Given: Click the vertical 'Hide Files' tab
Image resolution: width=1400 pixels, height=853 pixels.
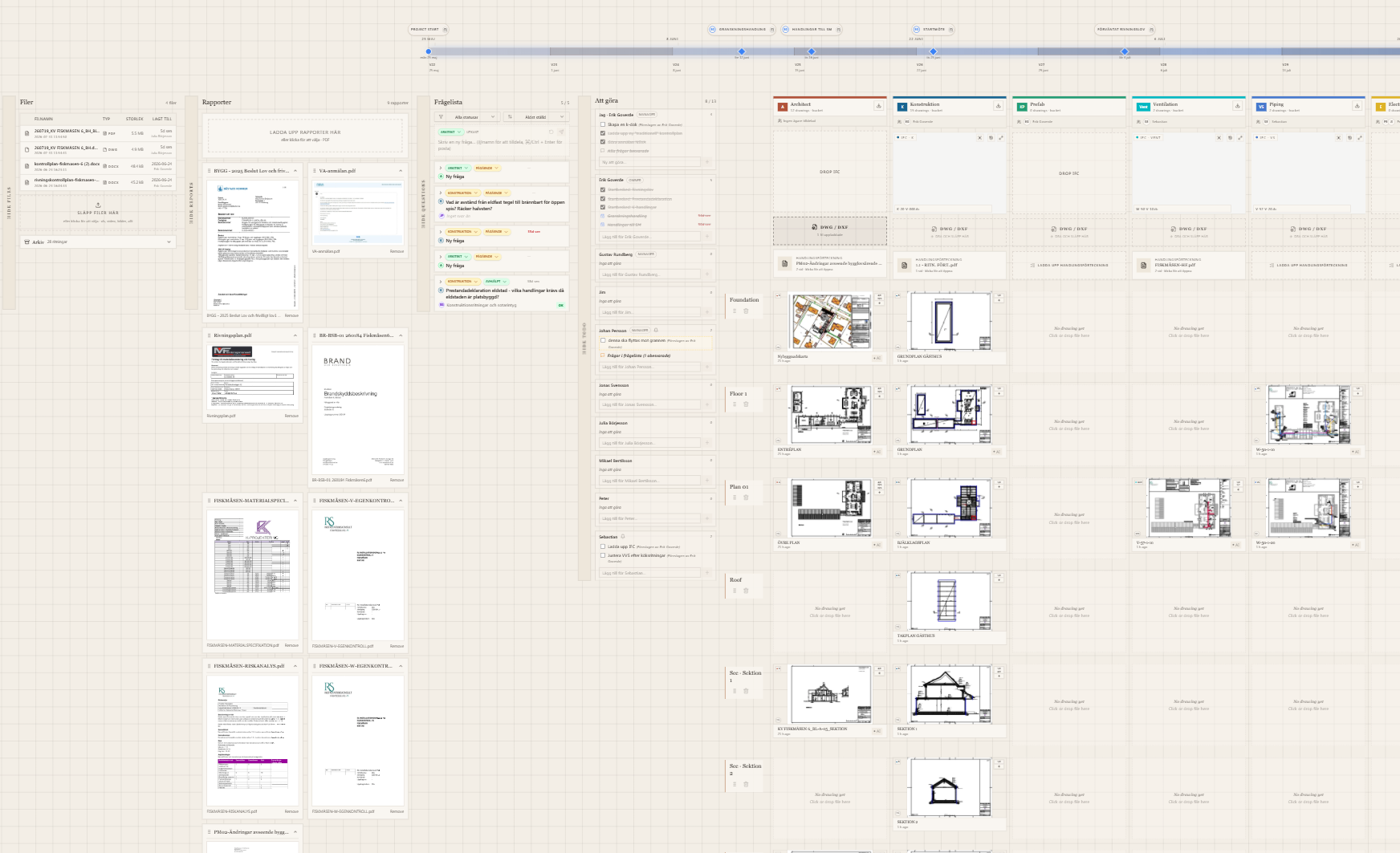Looking at the screenshot, I should 9,204.
